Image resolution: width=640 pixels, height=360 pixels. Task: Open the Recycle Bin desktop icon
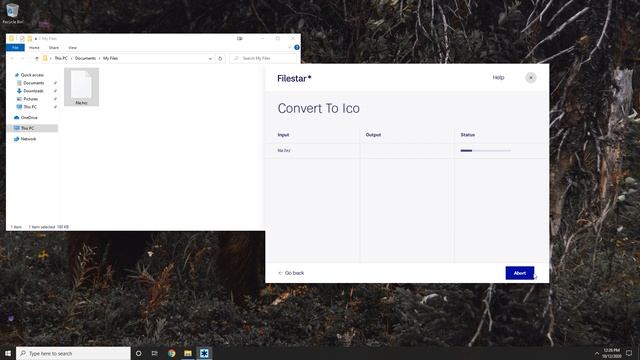click(13, 13)
